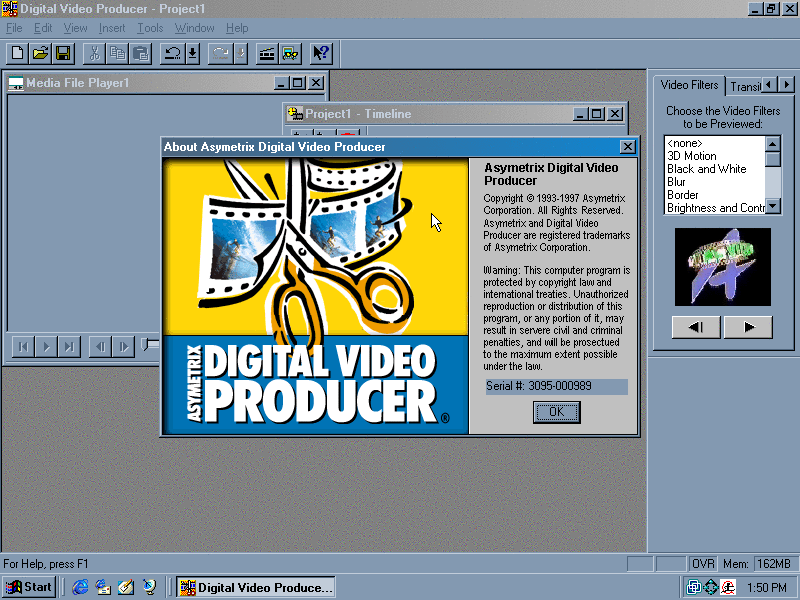Open the File menu
This screenshot has width=800, height=600.
[14, 28]
